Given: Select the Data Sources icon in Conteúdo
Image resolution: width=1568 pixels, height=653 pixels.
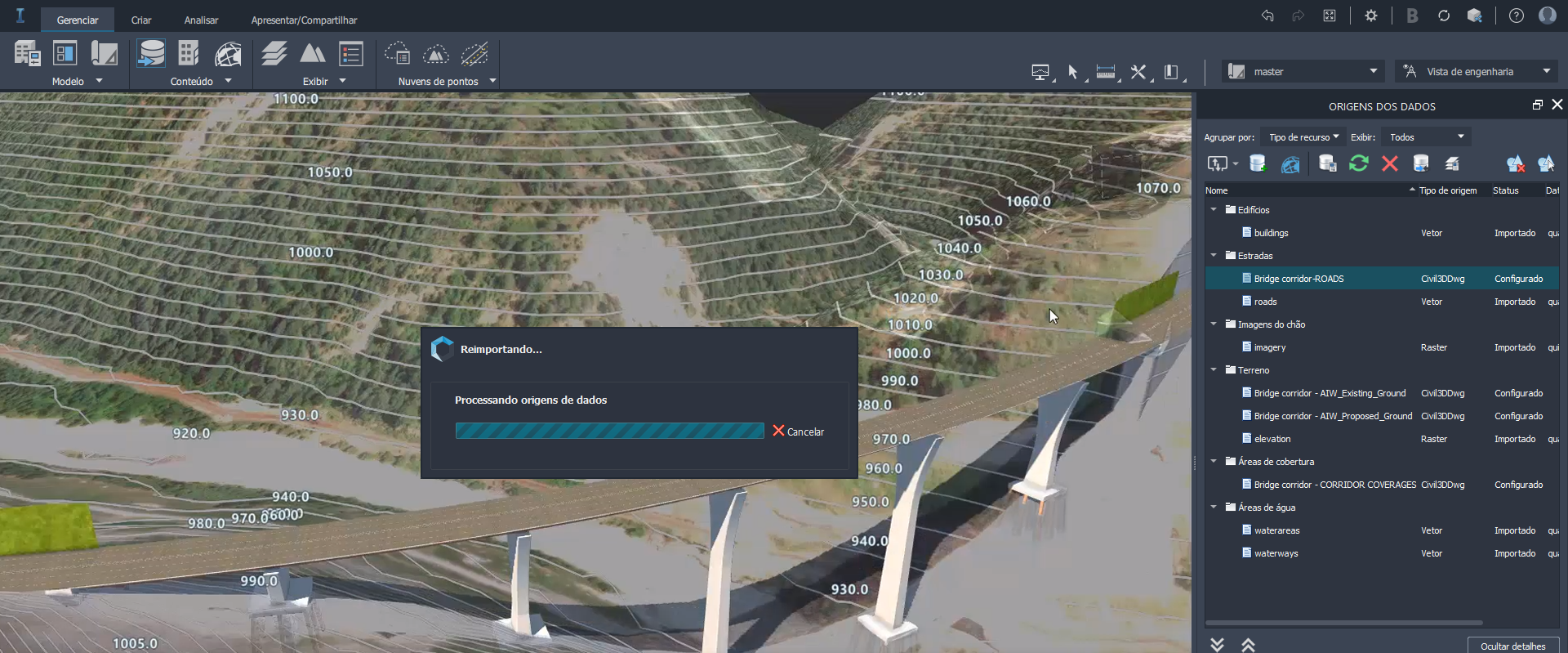Looking at the screenshot, I should [151, 54].
